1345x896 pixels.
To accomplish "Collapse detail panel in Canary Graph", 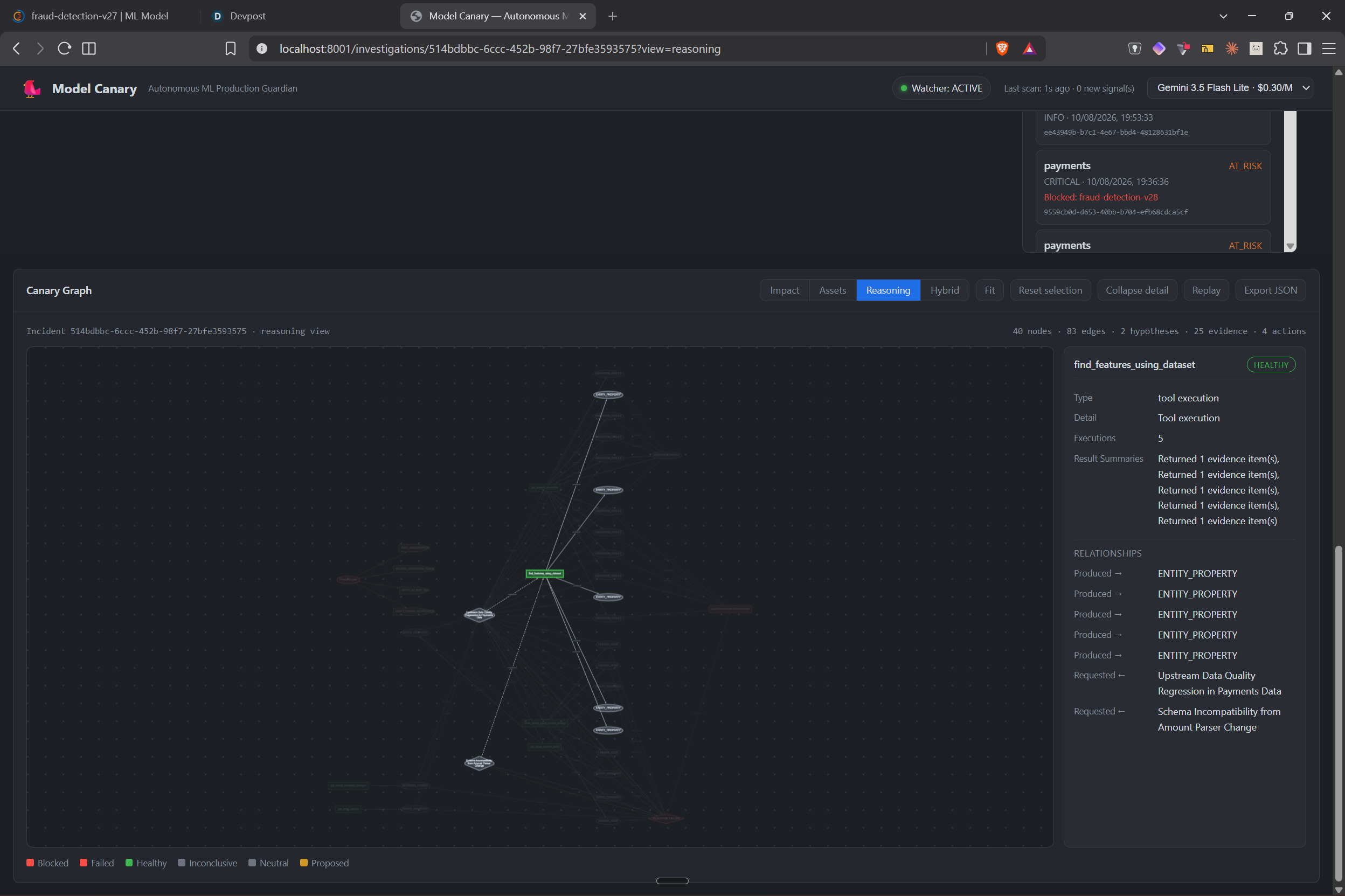I will click(1136, 290).
